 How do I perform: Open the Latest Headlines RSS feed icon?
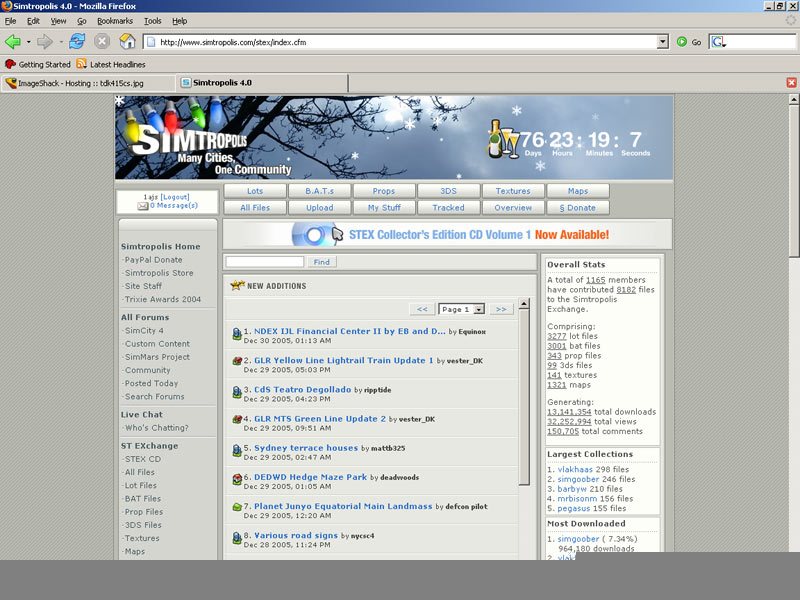pos(81,64)
